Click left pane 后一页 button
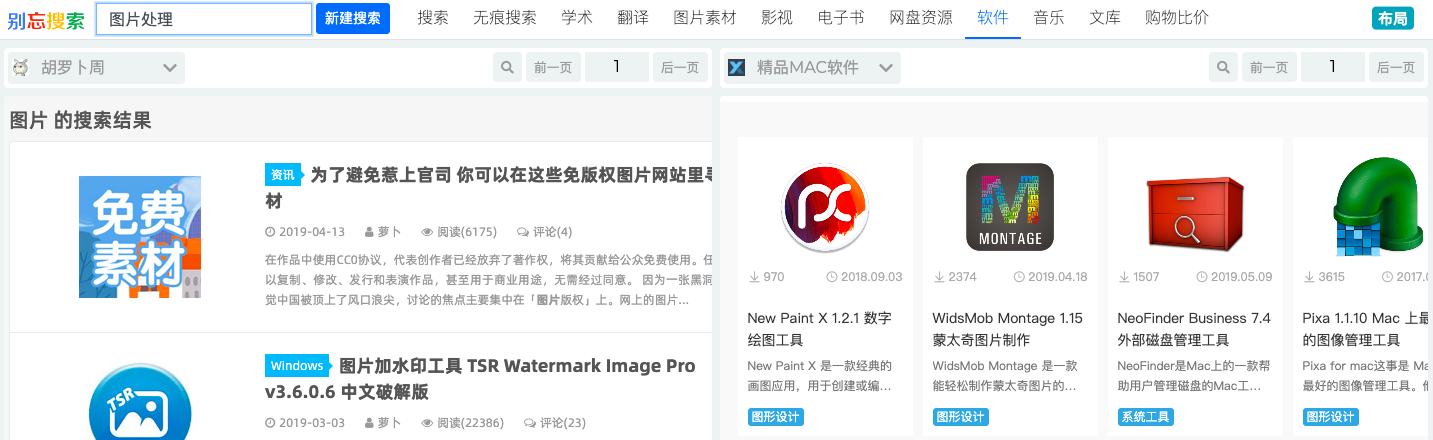The height and width of the screenshot is (440, 1433). pyautogui.click(x=681, y=68)
